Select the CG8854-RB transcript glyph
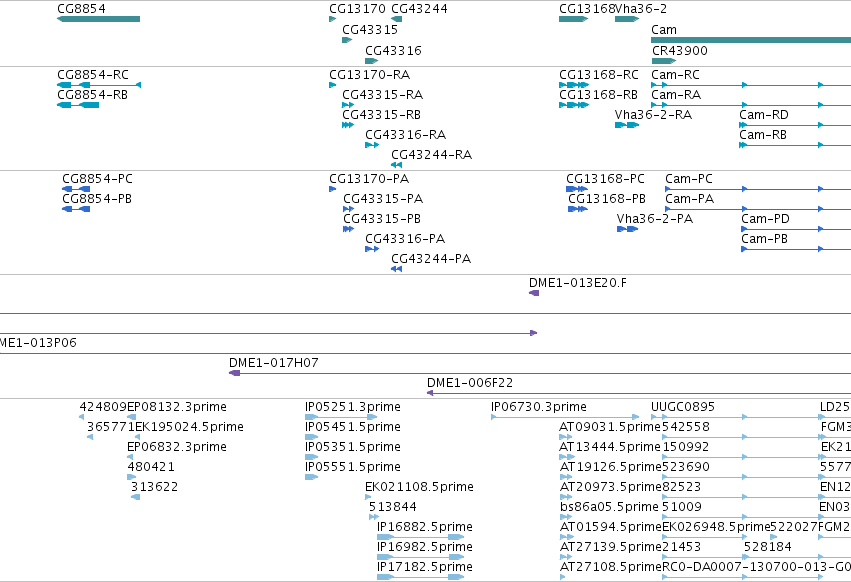Image resolution: width=851 pixels, height=582 pixels. point(78,105)
